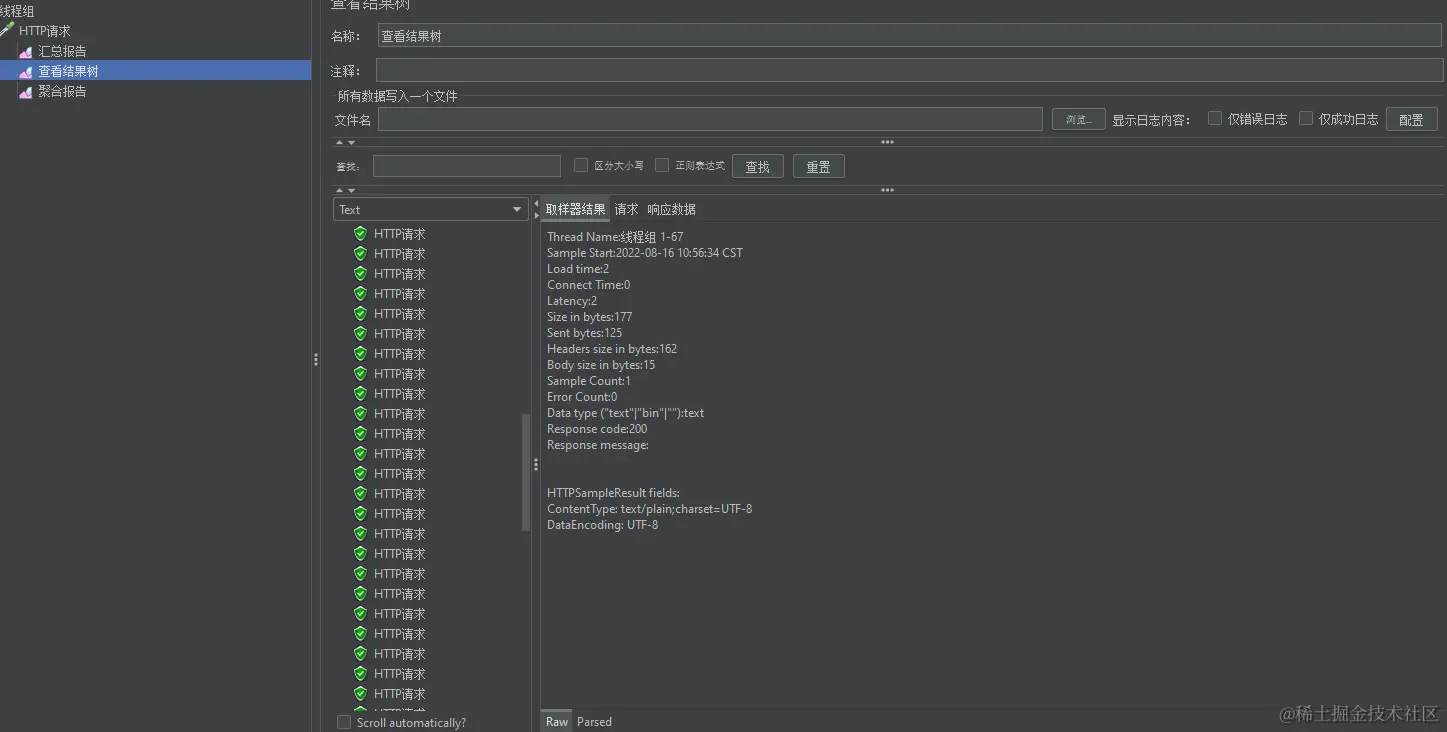Click the 'DataEncoding: UTF-8' line
This screenshot has height=732, width=1447.
tap(602, 525)
